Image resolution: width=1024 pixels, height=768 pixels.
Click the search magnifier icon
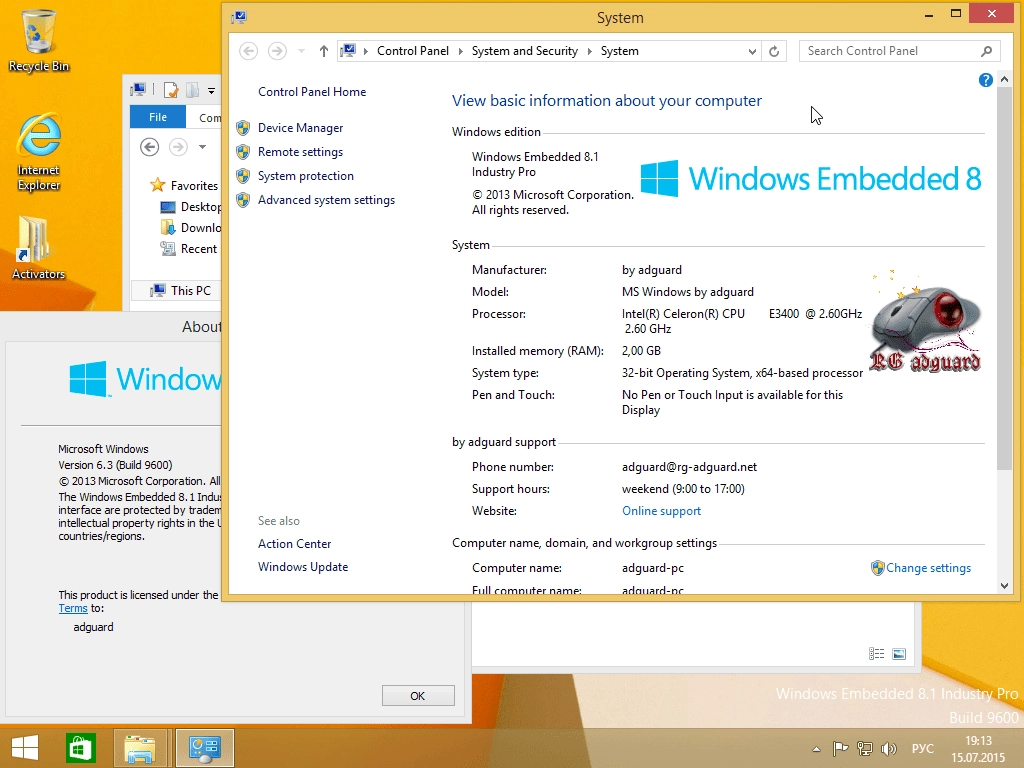986,51
